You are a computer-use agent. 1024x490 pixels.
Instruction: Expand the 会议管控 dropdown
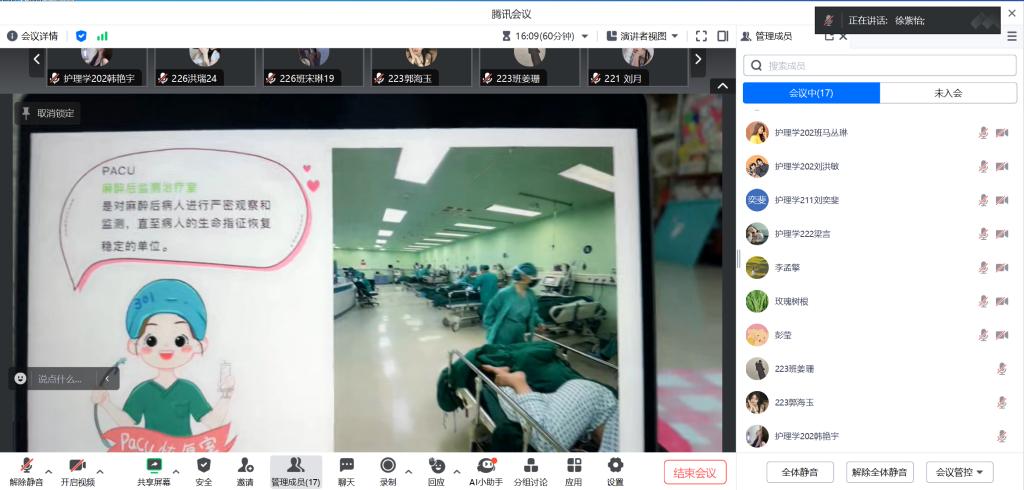tap(960, 472)
